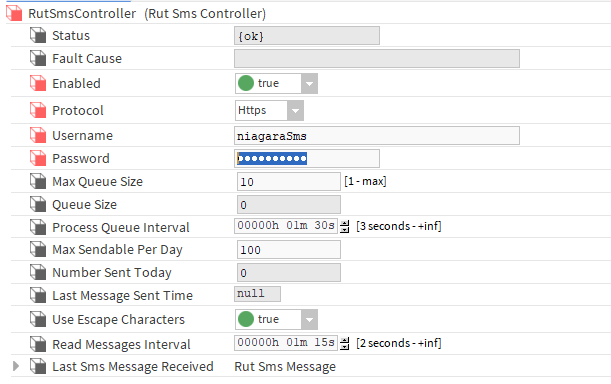Click the Read Messages Interval cube icon
Screen dimensions: 611x384
(38, 344)
